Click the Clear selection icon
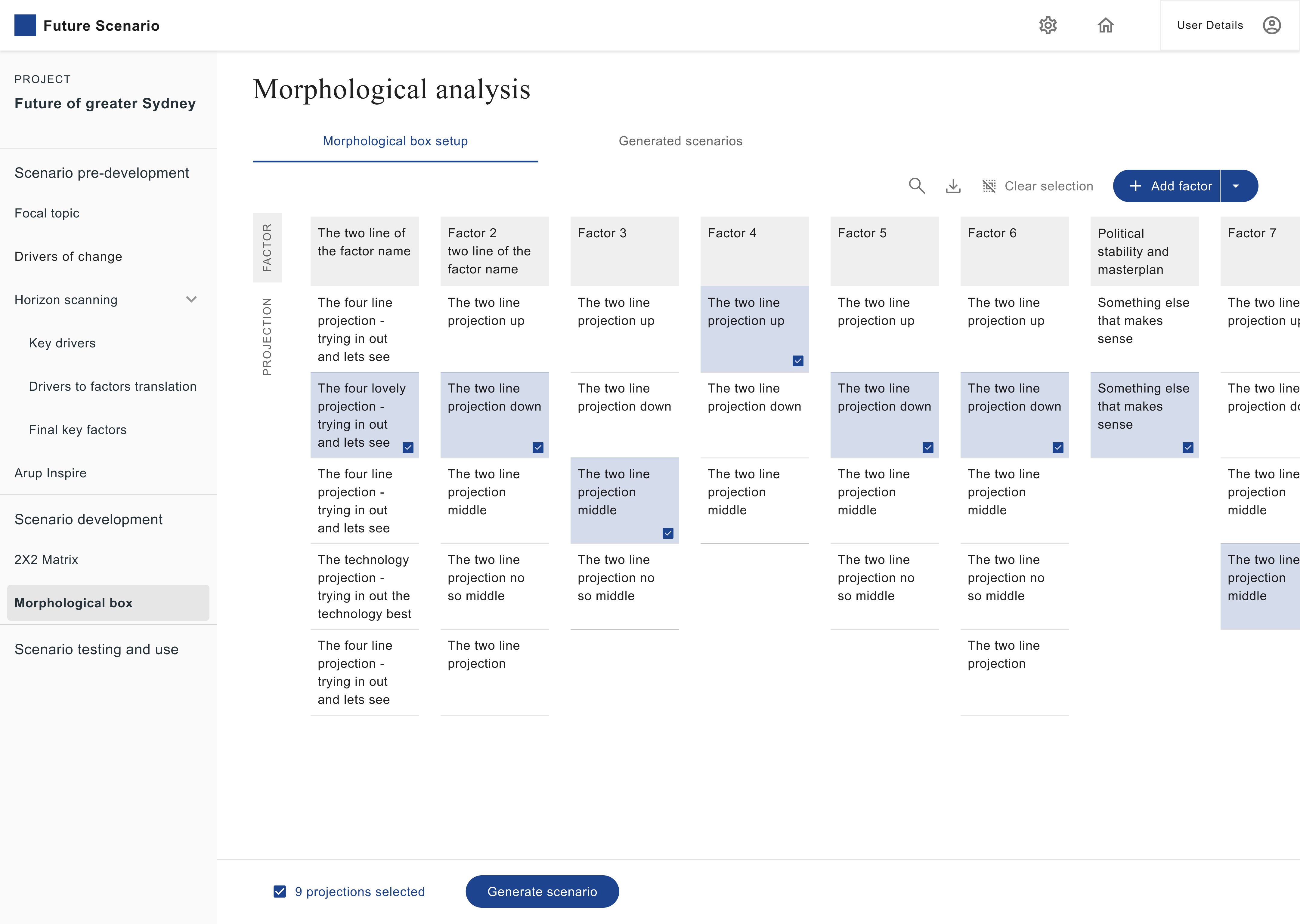This screenshot has width=1300, height=924. (x=989, y=186)
